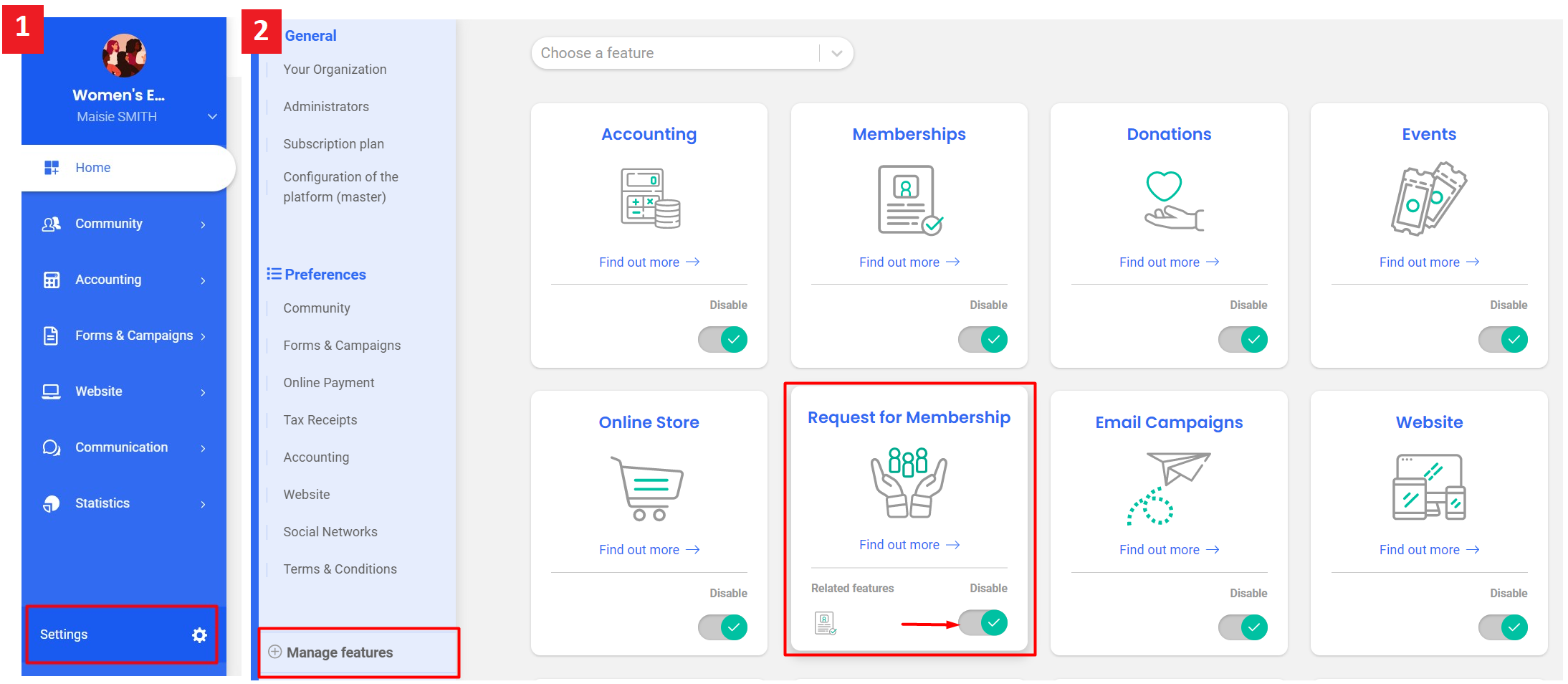Open Online Payment preferences
This screenshot has height=684, width=1568.
click(328, 383)
